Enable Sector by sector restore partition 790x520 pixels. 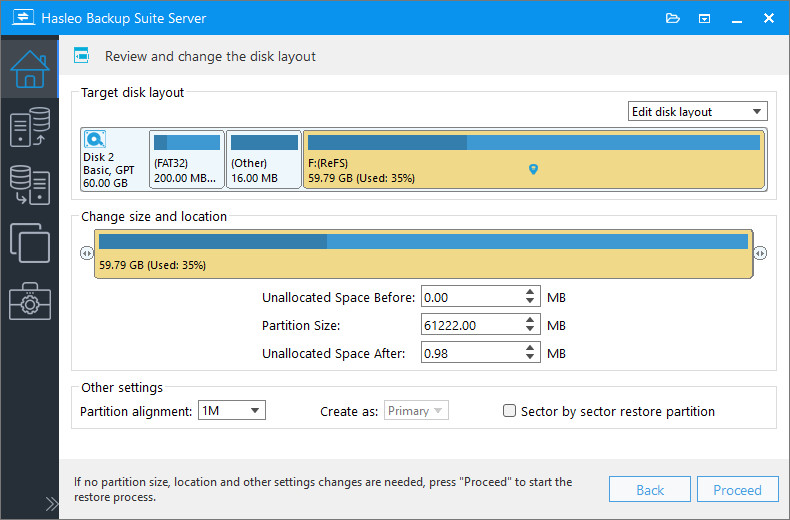pyautogui.click(x=509, y=411)
